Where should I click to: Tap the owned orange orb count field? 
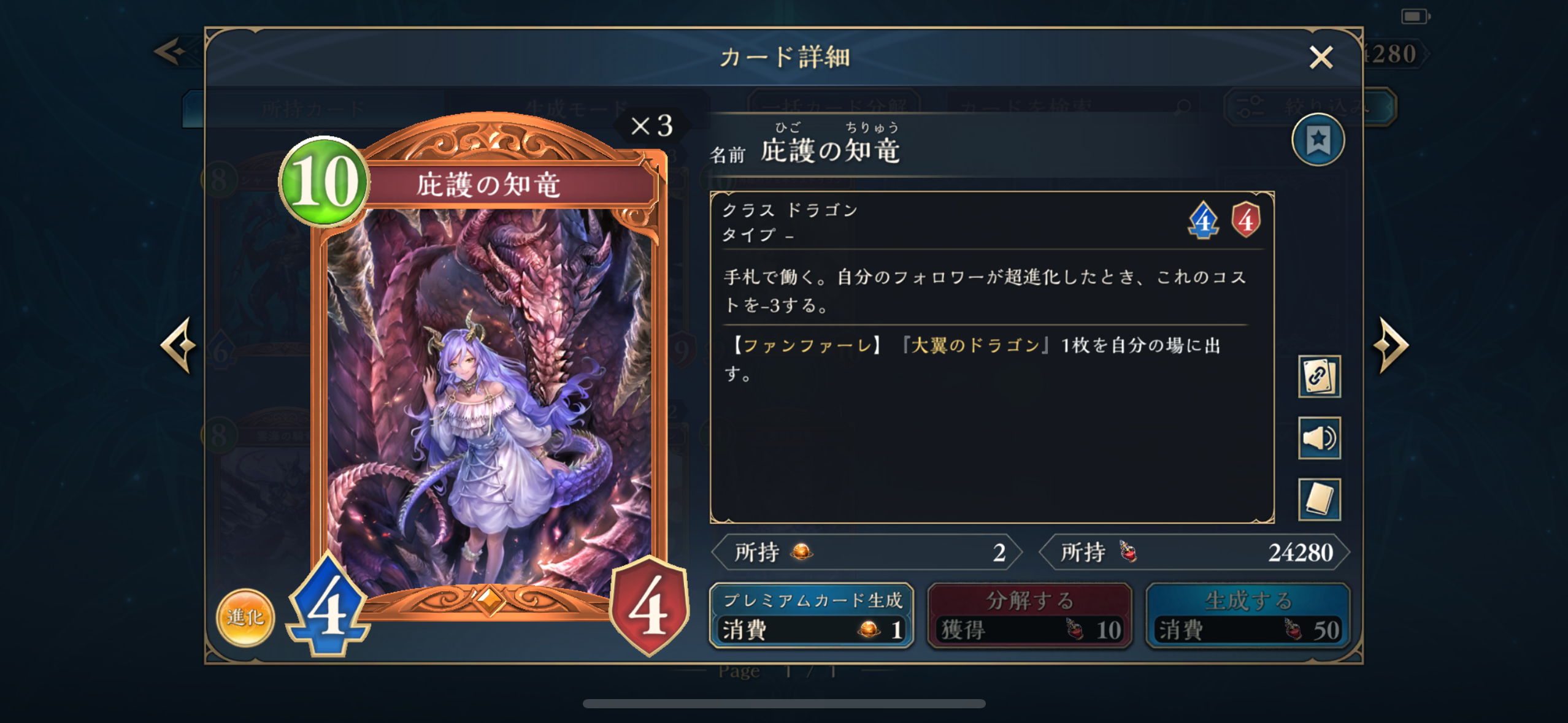866,552
